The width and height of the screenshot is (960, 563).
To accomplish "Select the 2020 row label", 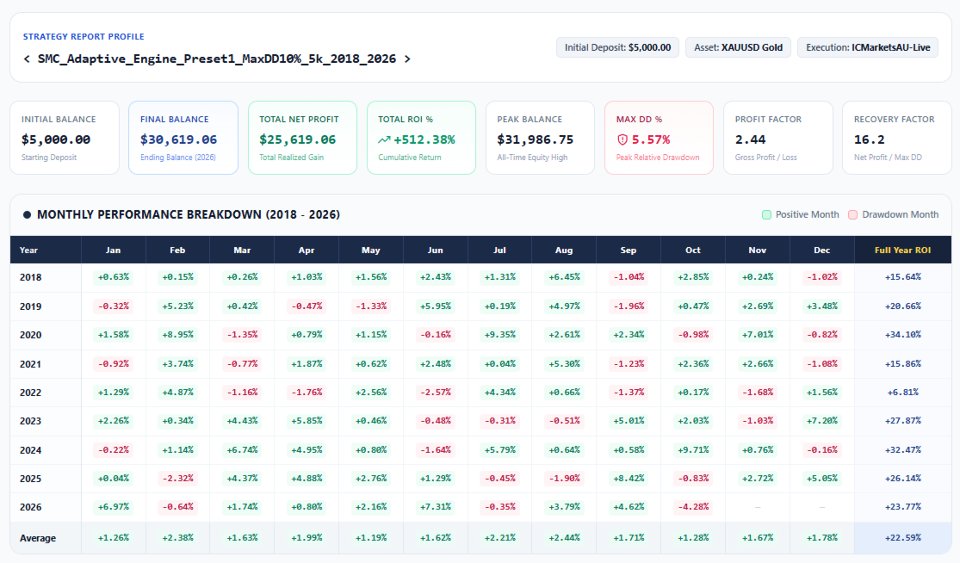I will pyautogui.click(x=31, y=335).
